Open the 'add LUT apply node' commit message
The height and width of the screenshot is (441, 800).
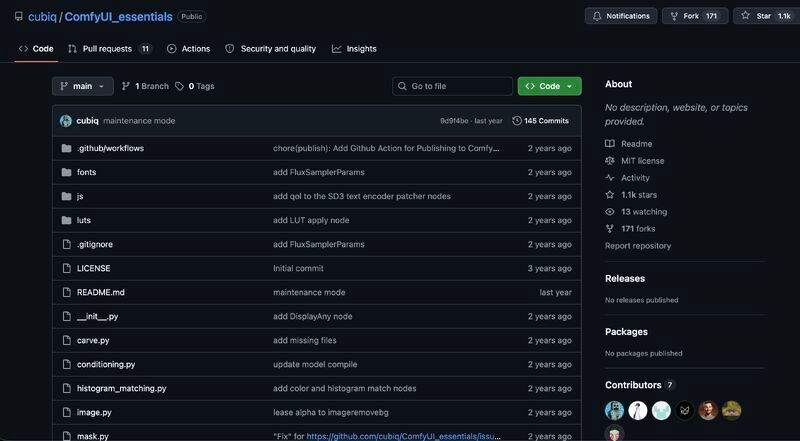pyautogui.click(x=311, y=220)
